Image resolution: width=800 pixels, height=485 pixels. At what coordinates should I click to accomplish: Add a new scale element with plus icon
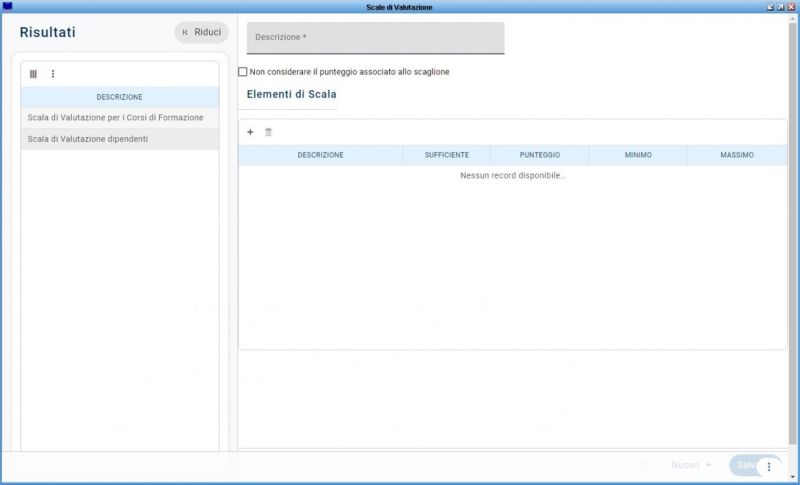pyautogui.click(x=250, y=132)
